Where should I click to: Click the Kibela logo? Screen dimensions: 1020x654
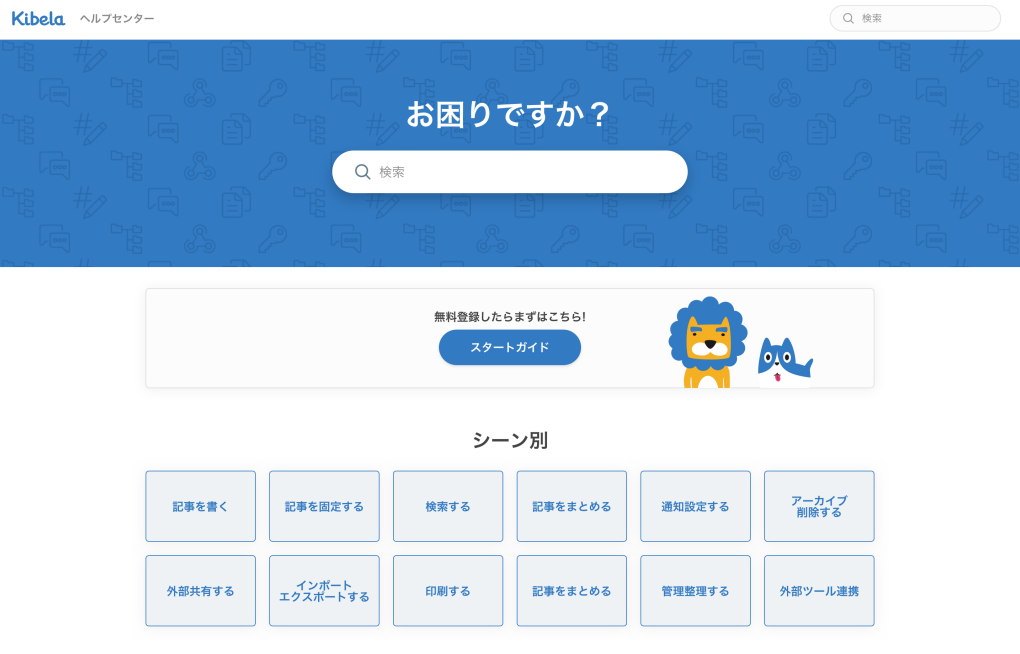pyautogui.click(x=37, y=17)
